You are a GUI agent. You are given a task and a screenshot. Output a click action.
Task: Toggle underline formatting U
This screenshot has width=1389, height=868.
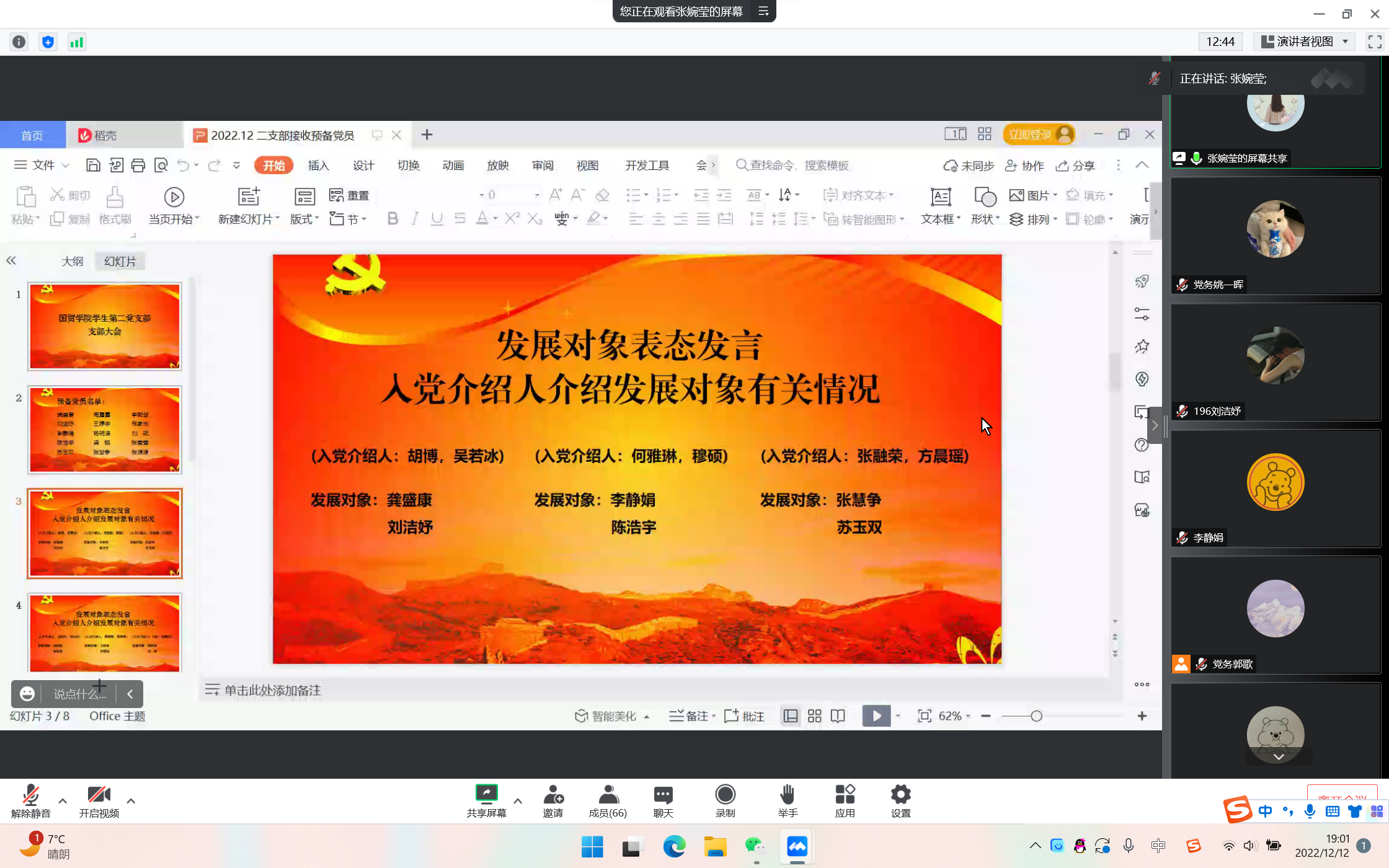pos(437,218)
